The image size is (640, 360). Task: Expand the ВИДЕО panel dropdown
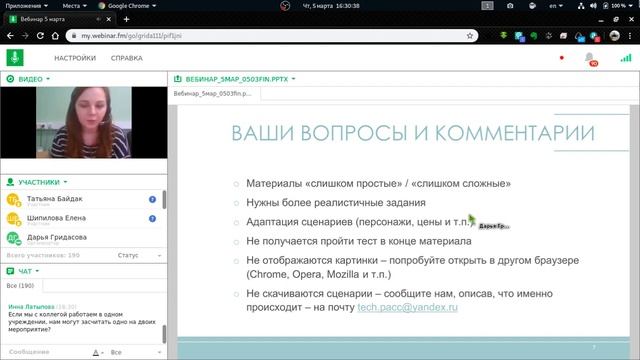48,79
